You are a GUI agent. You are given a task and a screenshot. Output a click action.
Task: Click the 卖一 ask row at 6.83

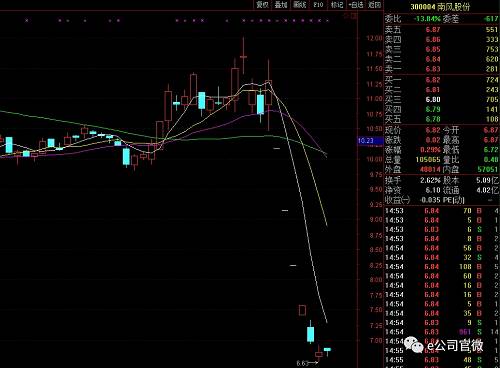[x=442, y=69]
